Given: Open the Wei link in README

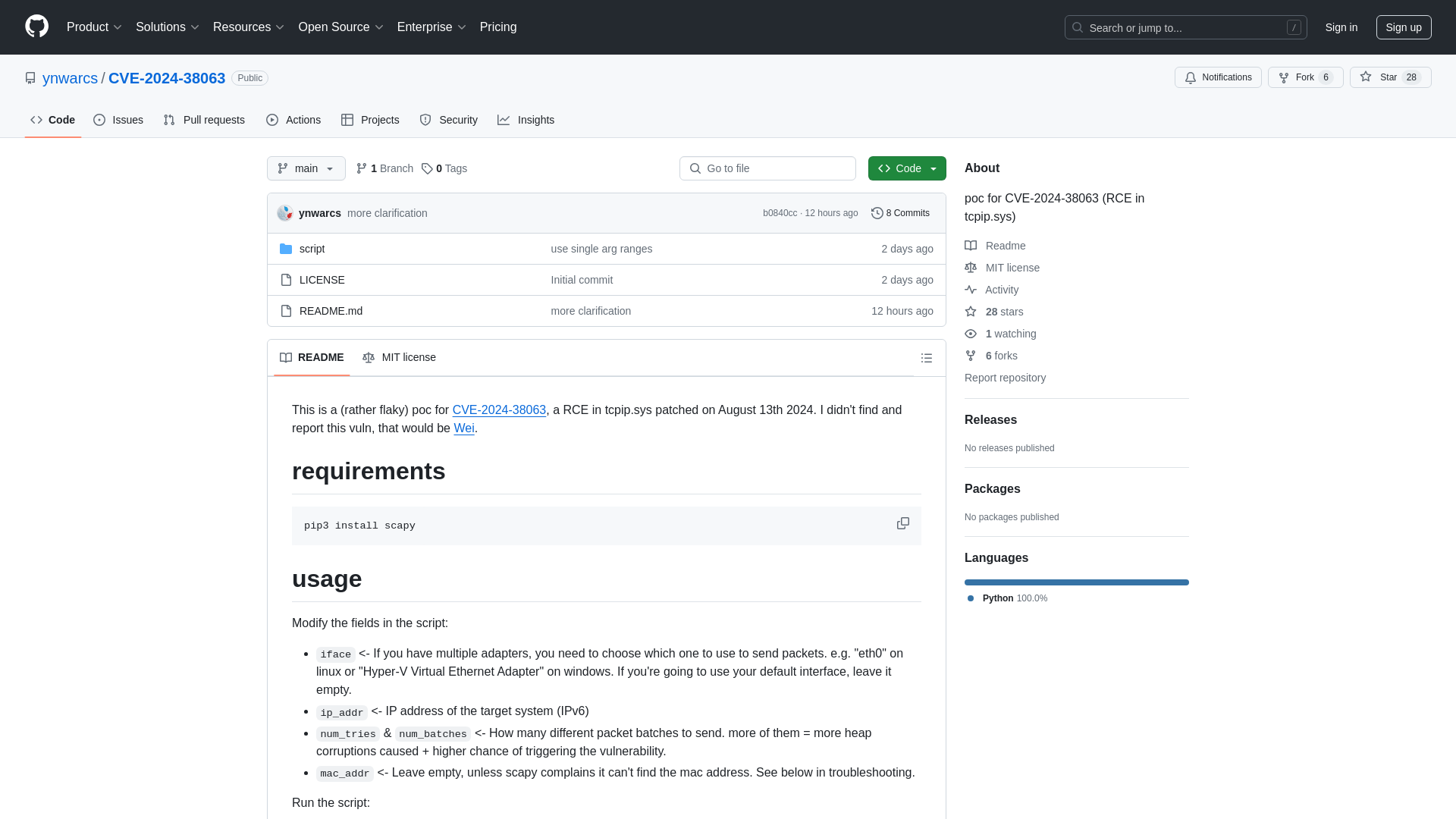Looking at the screenshot, I should [x=464, y=428].
